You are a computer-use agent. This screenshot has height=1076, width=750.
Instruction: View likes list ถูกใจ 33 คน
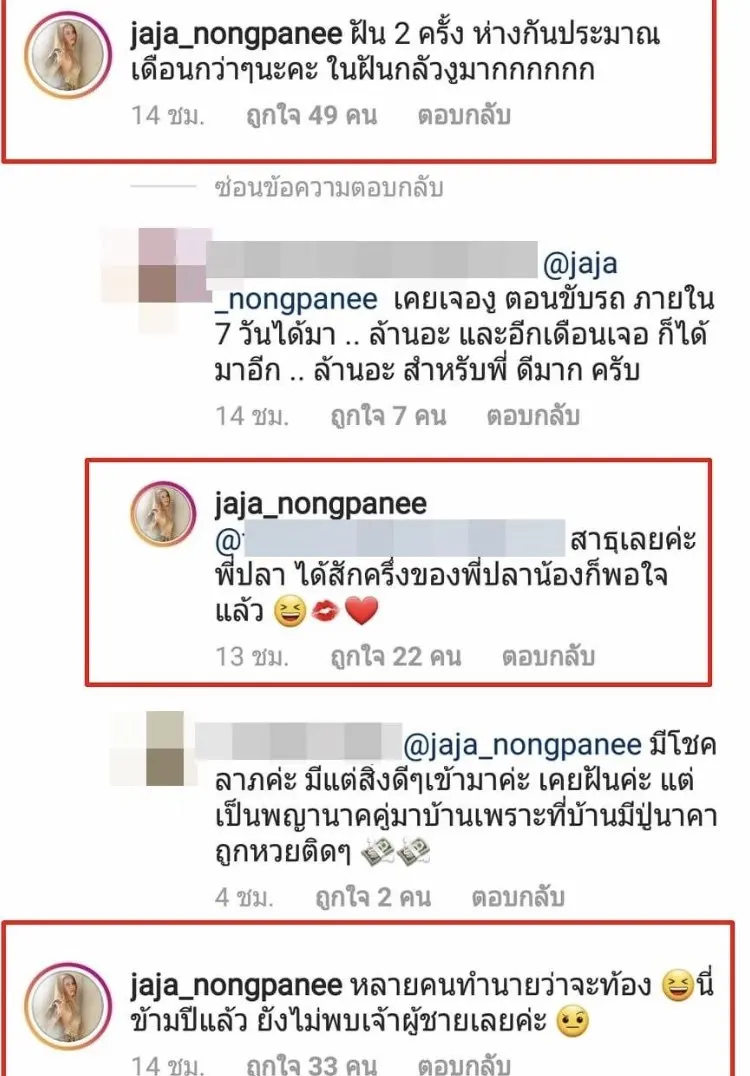coord(312,1065)
